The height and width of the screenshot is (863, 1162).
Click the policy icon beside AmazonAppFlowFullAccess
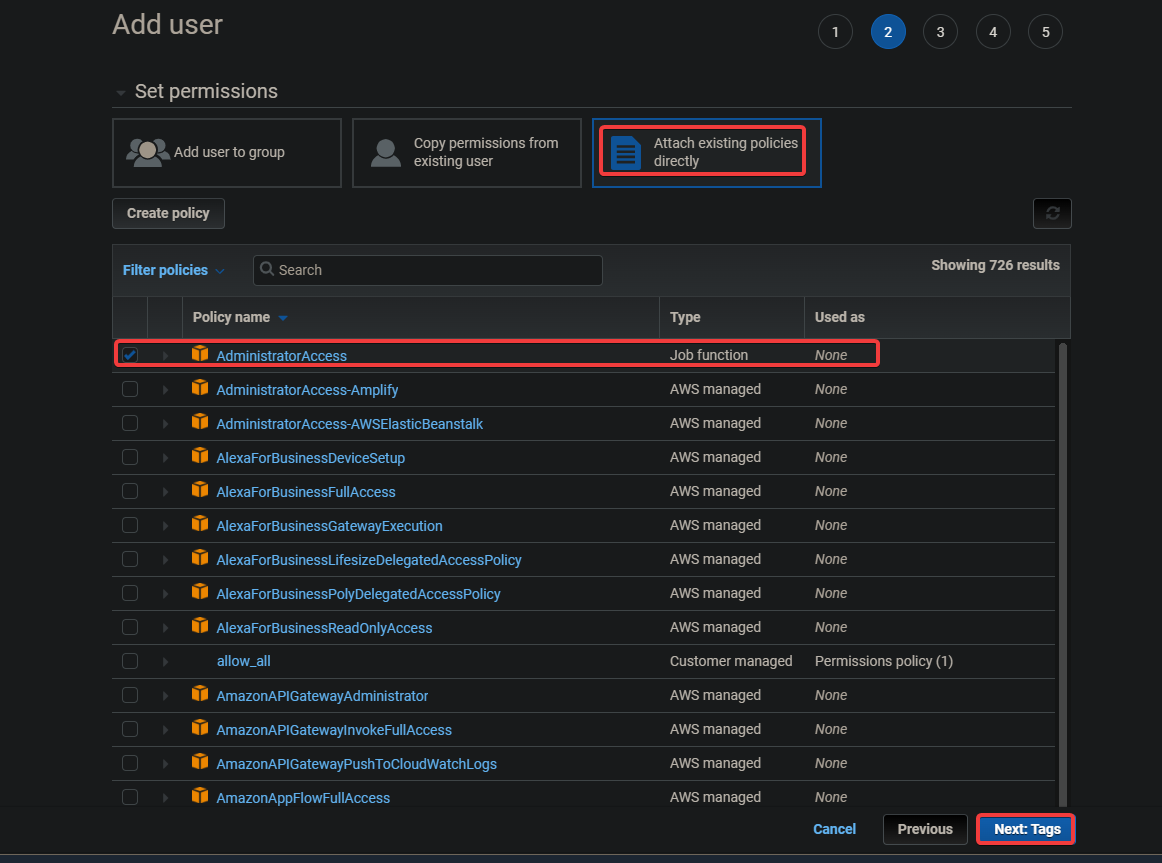[x=199, y=796]
